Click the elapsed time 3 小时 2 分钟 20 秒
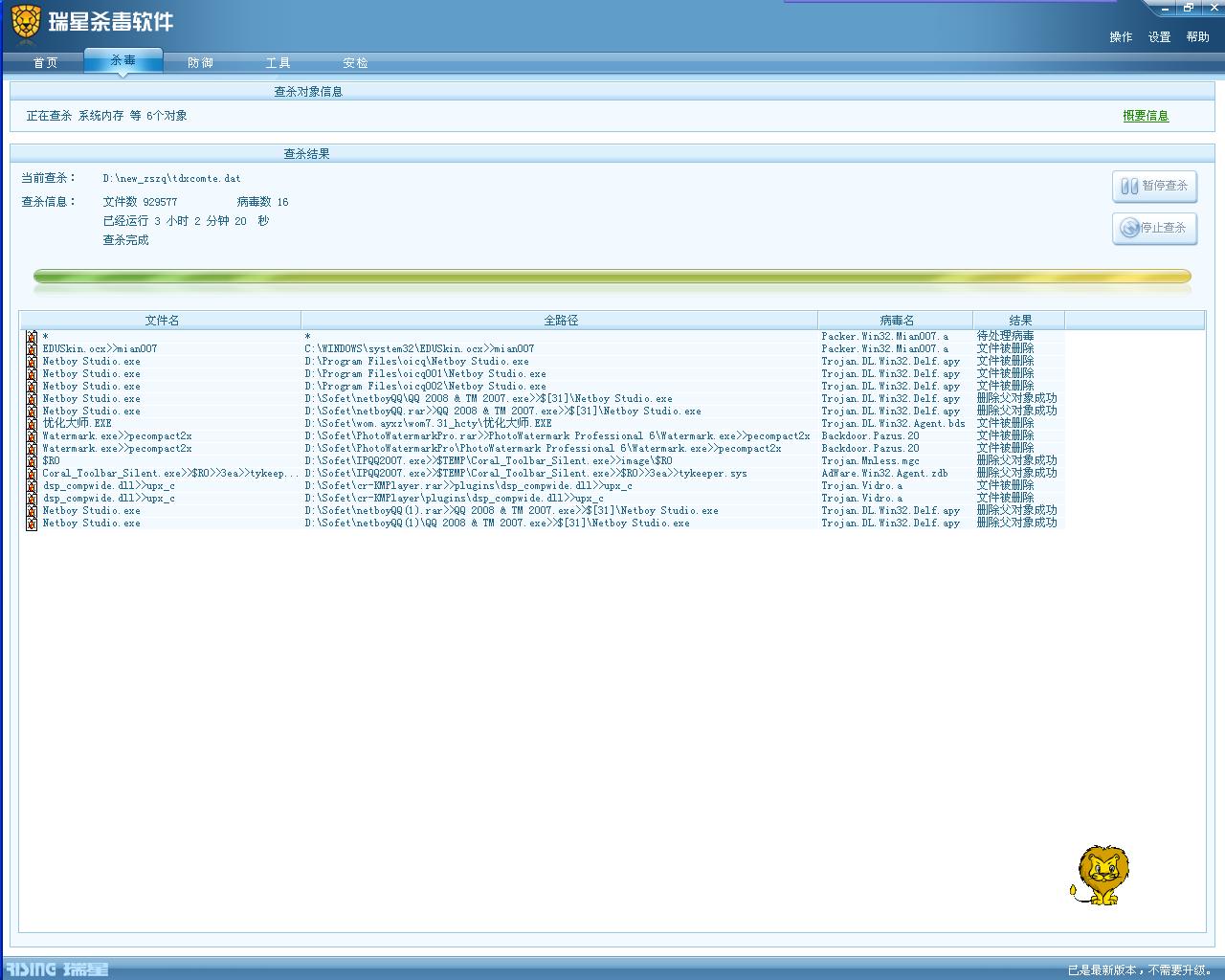 (212, 221)
